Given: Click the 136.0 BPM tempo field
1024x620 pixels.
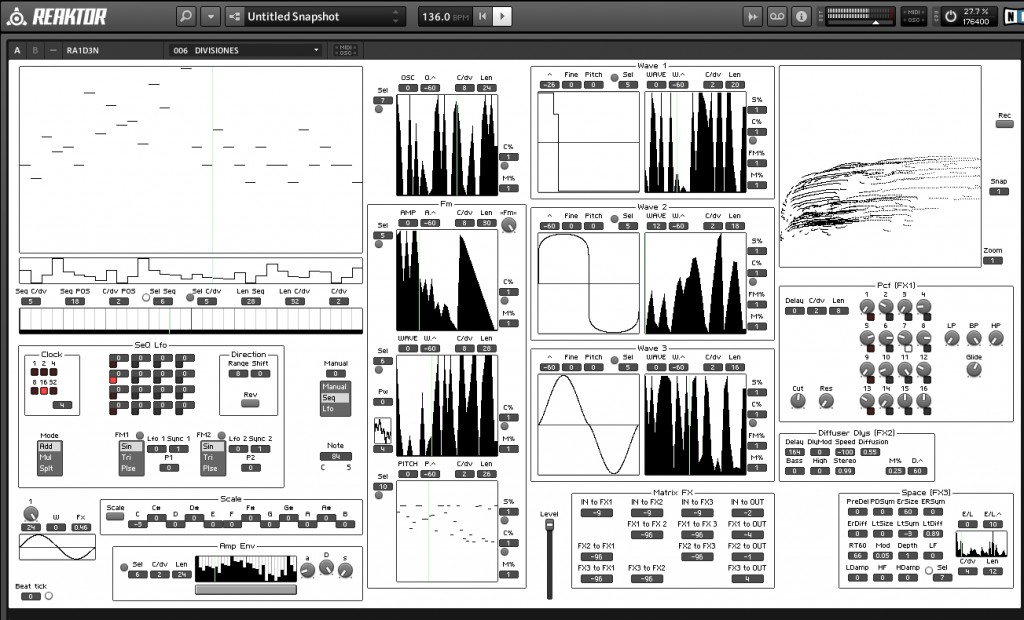Looking at the screenshot, I should coord(444,16).
